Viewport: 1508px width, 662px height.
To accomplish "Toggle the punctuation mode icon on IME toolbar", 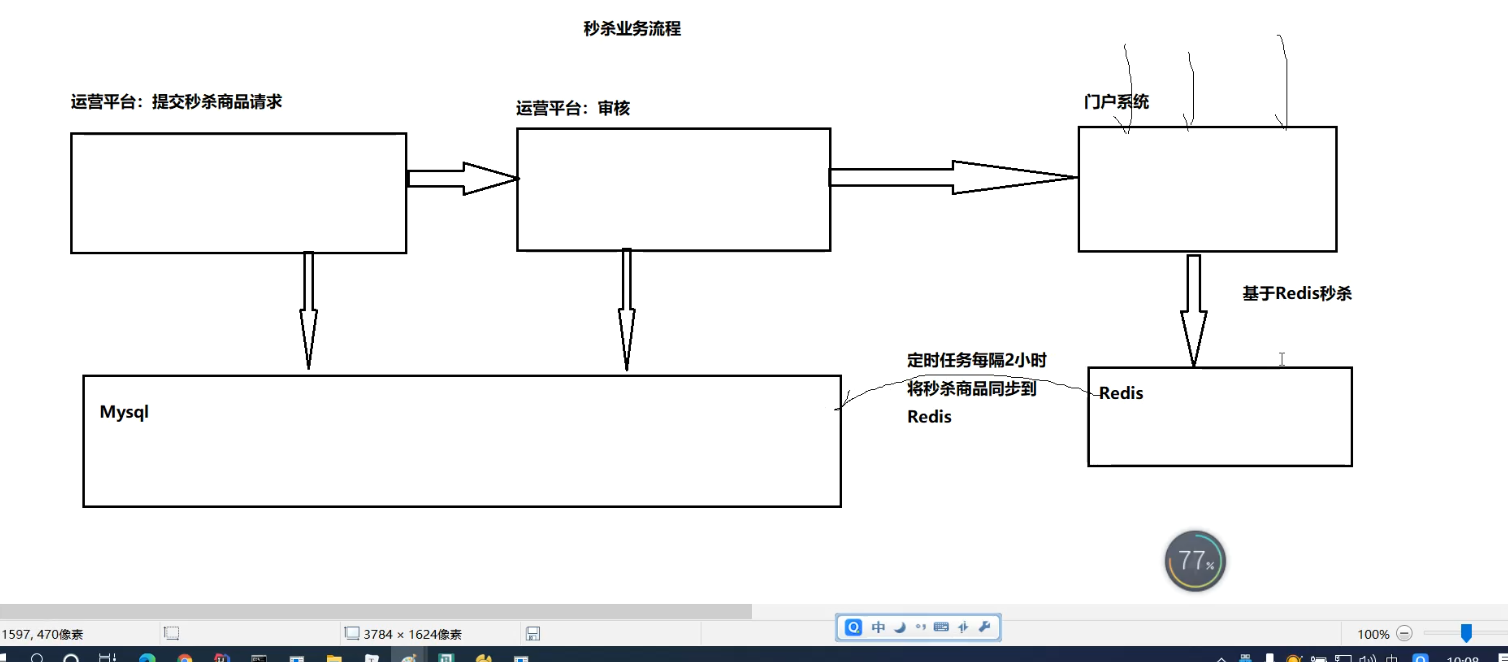I will tap(920, 627).
